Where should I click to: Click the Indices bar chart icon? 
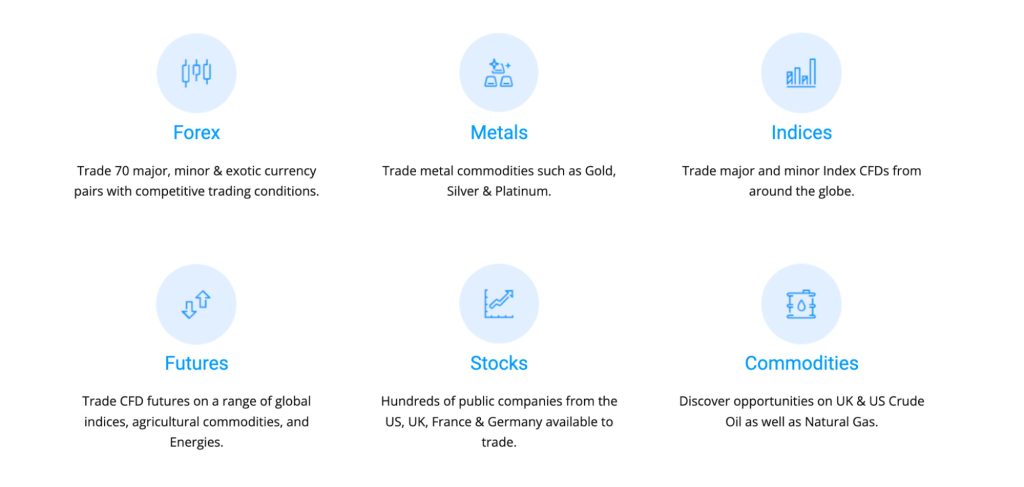[x=801, y=73]
